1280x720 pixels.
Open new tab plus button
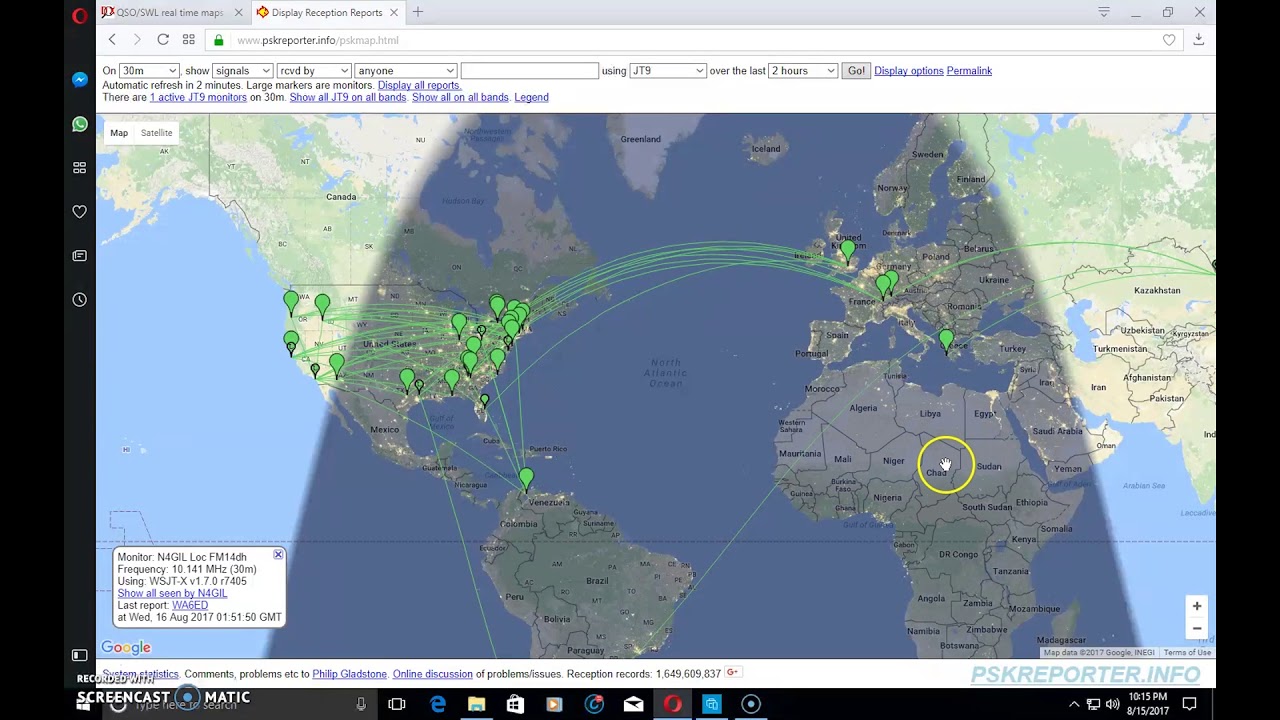tap(418, 12)
